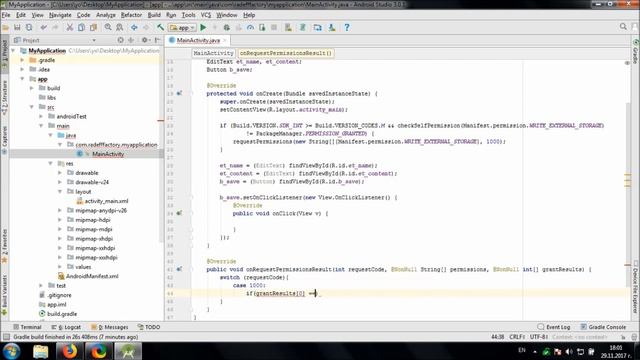Click the Search Everywhere magnifier
Viewport: 640px width, 360px height.
click(x=623, y=27)
